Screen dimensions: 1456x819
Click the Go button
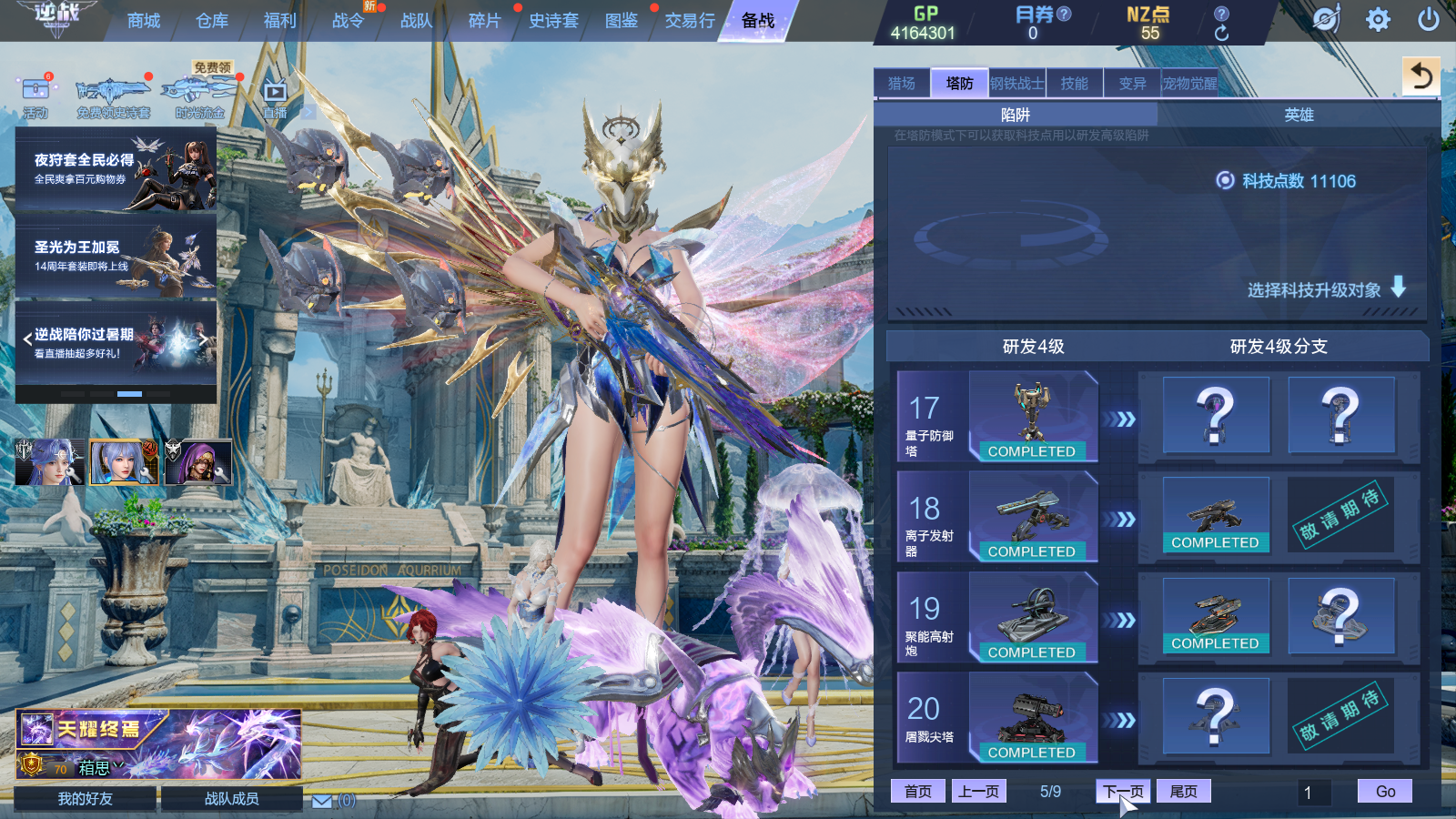pyautogui.click(x=1385, y=791)
